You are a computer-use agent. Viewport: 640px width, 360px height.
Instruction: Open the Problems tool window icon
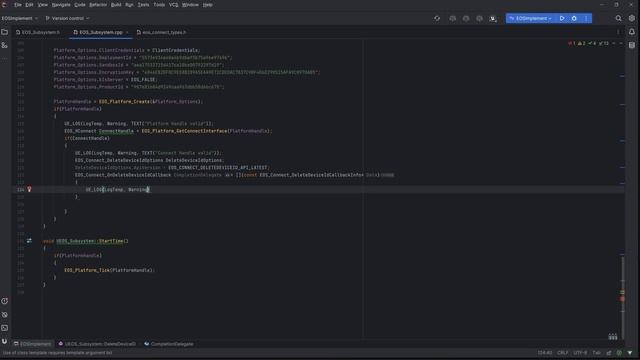4,301
